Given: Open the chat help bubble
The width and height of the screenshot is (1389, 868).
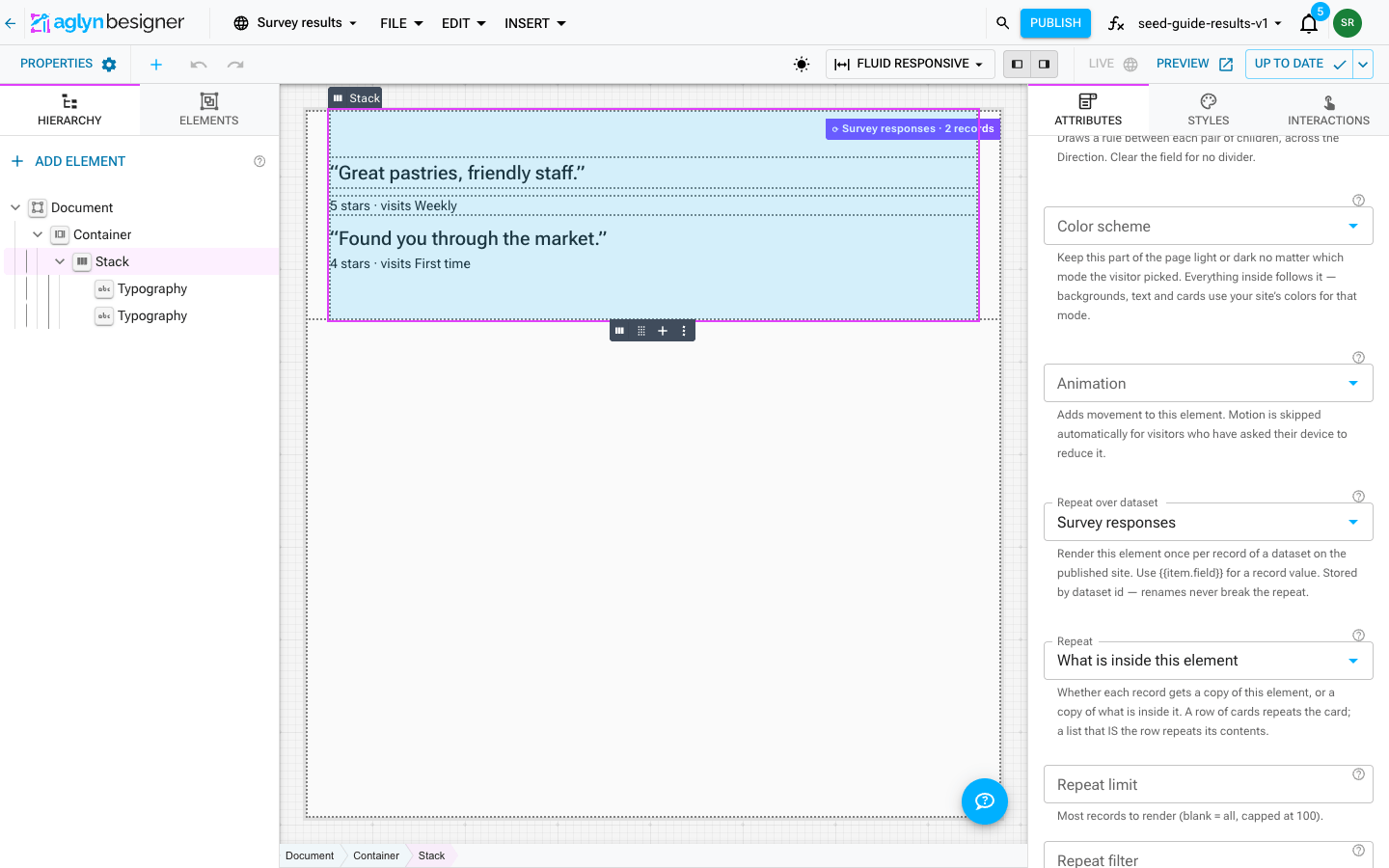Looking at the screenshot, I should (x=985, y=801).
